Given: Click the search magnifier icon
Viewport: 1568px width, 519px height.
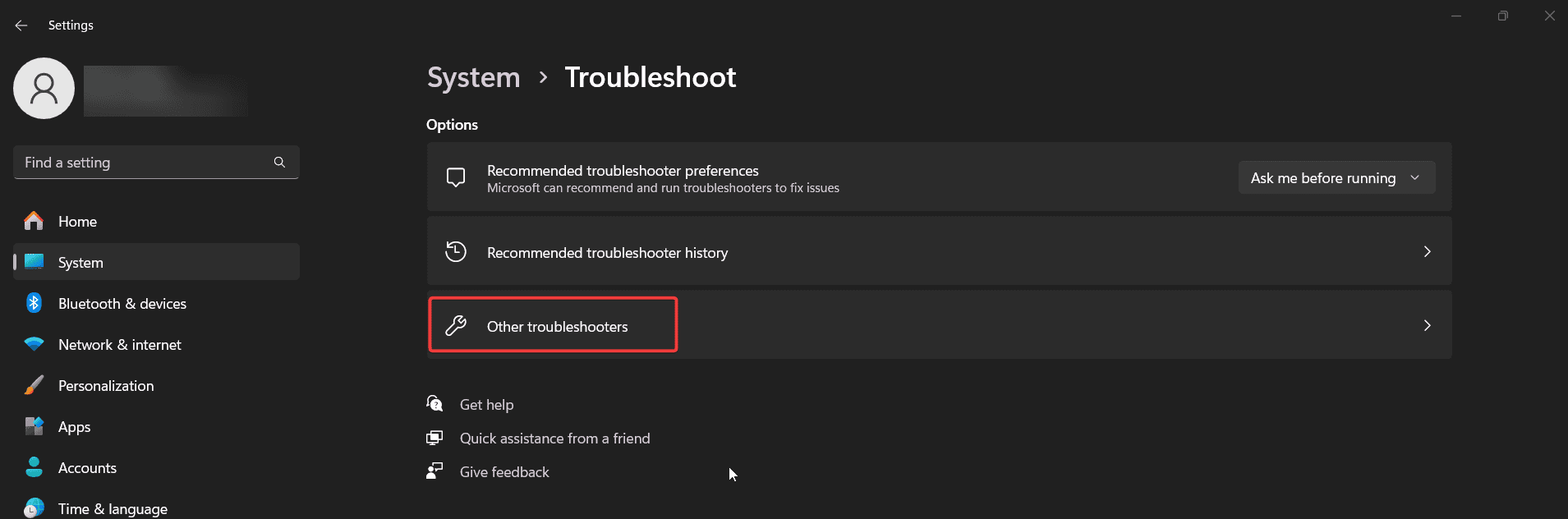Looking at the screenshot, I should point(279,163).
